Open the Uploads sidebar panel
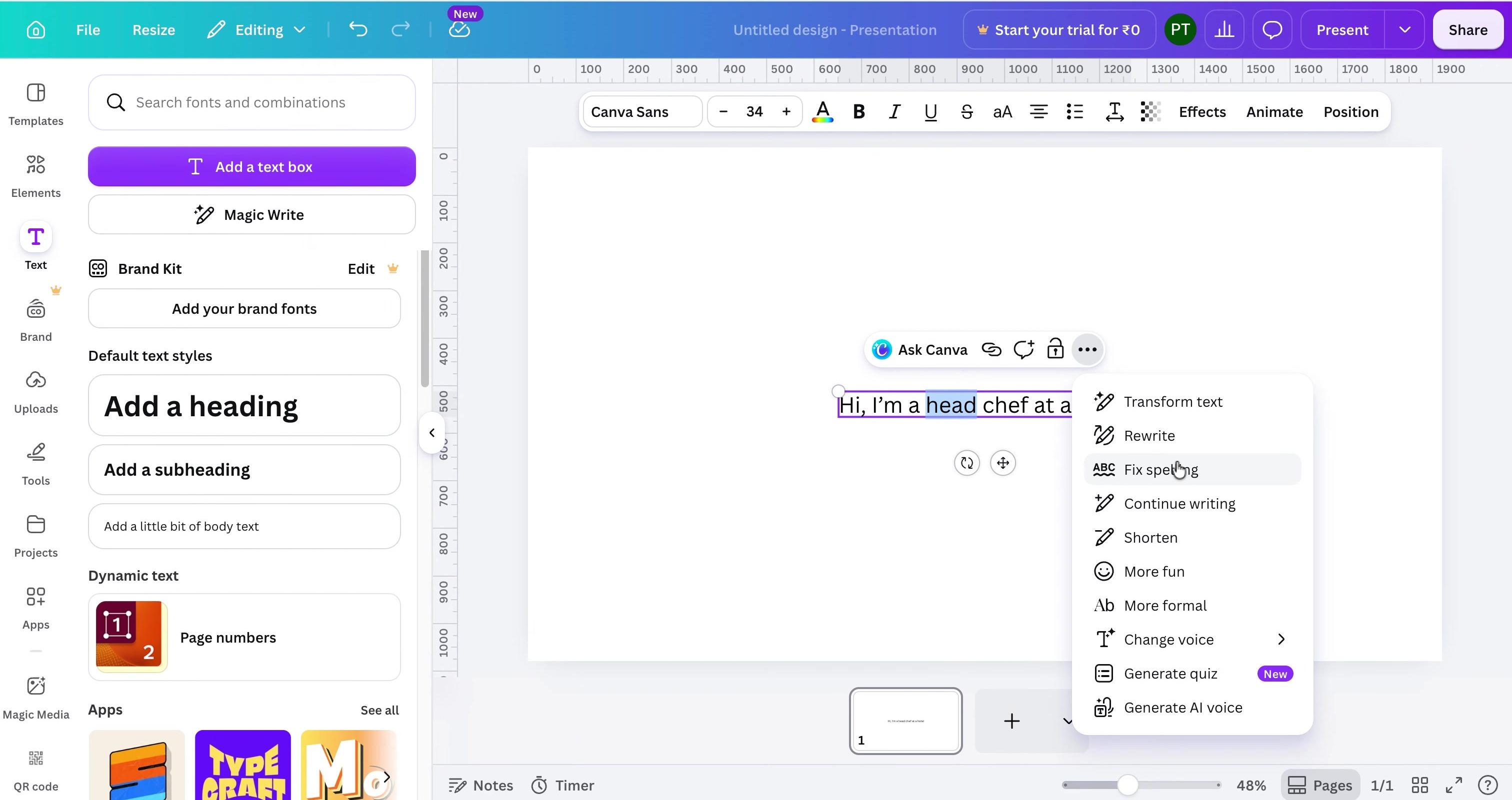1512x800 pixels. (x=36, y=392)
